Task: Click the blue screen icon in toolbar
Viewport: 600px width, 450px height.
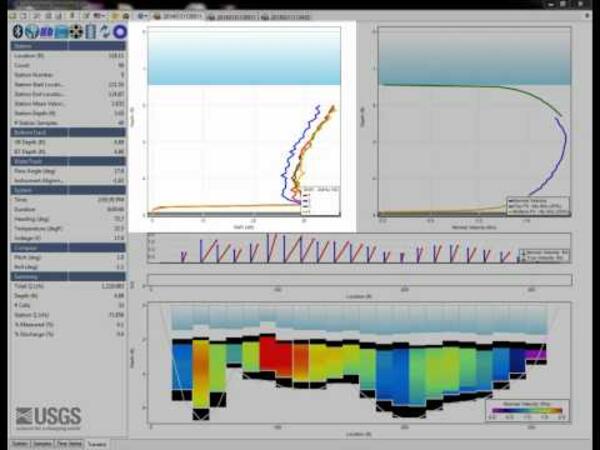Action: pyautogui.click(x=61, y=32)
